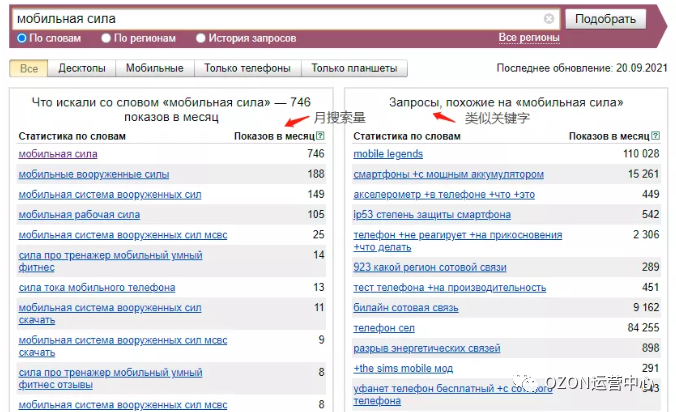Open ip53 степень защиты смартфона link
The height and width of the screenshot is (412, 676).
click(x=432, y=215)
